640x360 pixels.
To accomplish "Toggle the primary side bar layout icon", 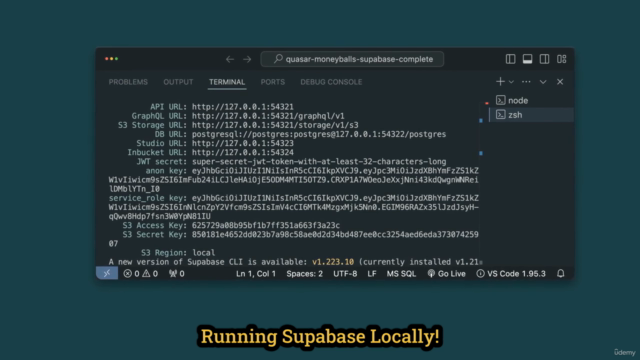I will [x=510, y=59].
